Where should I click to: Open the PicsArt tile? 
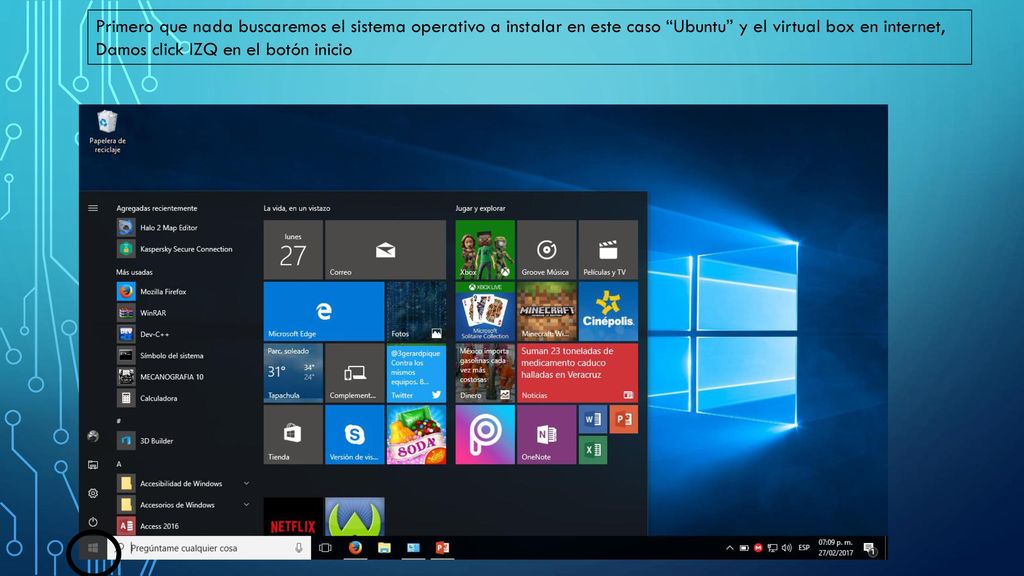(485, 434)
